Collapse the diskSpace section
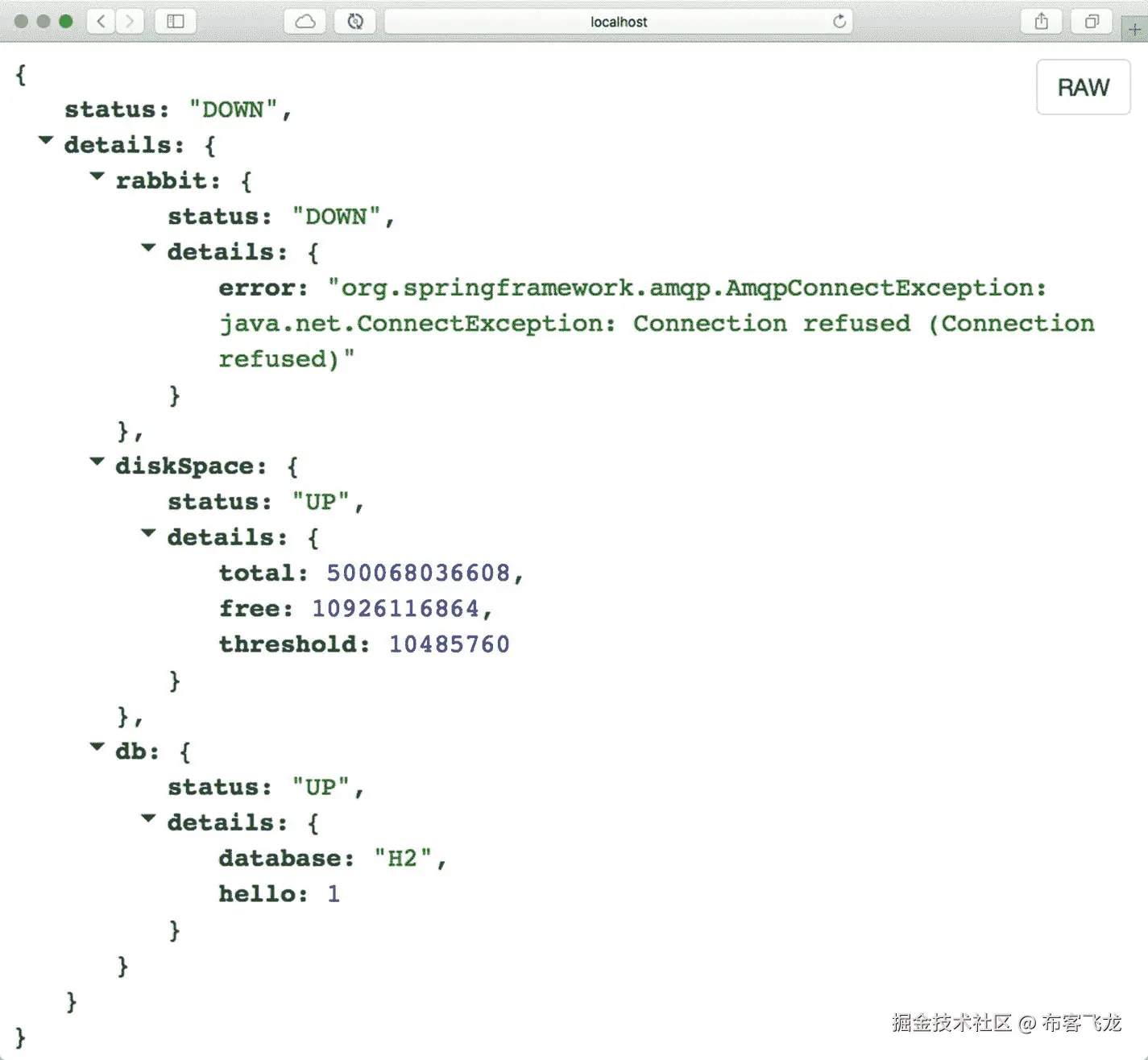 [x=97, y=462]
